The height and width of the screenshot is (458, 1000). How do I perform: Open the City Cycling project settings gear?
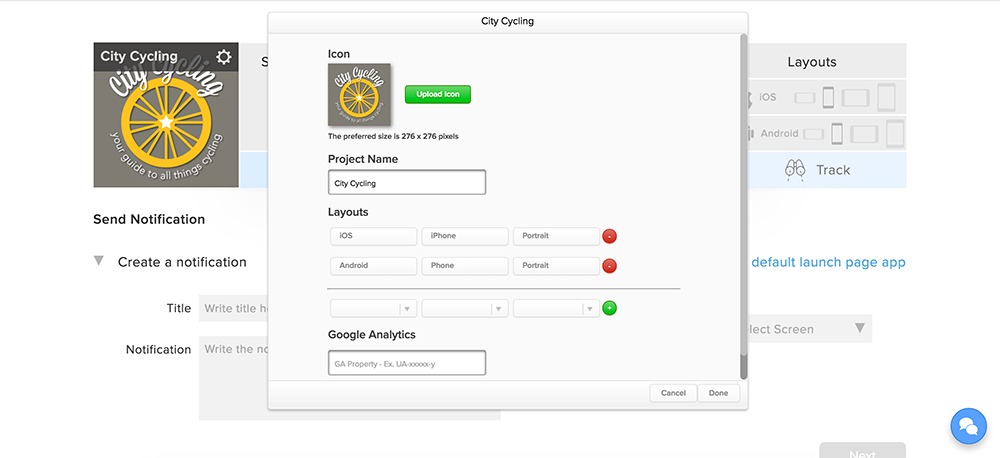pyautogui.click(x=223, y=57)
